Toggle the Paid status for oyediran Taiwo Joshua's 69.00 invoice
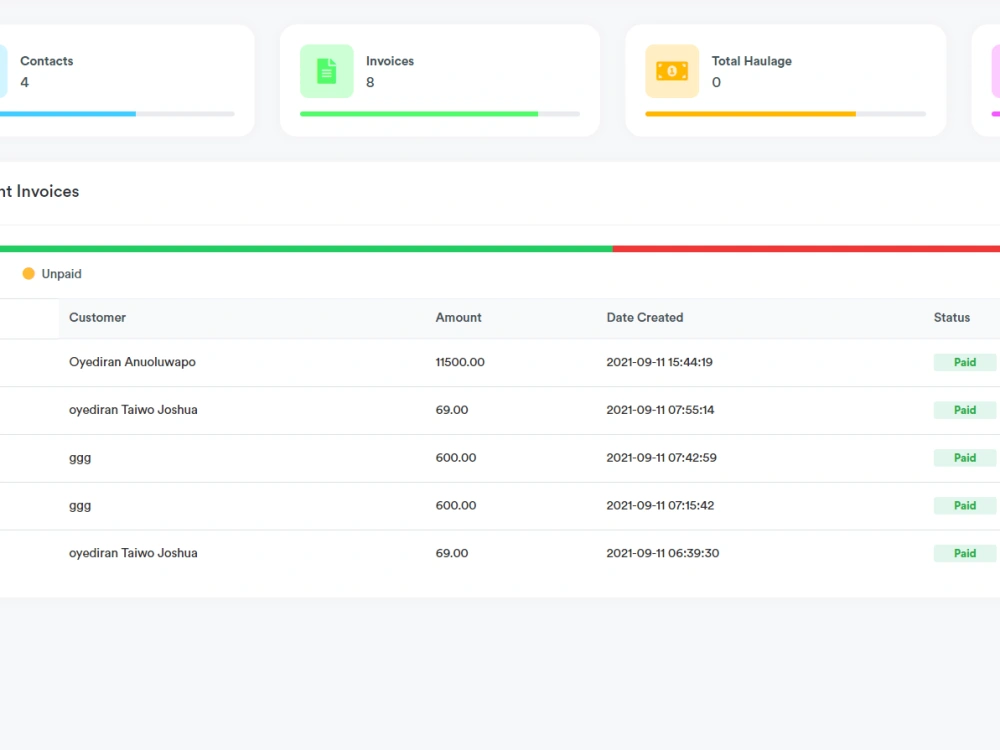The width and height of the screenshot is (1000, 750). tap(964, 410)
